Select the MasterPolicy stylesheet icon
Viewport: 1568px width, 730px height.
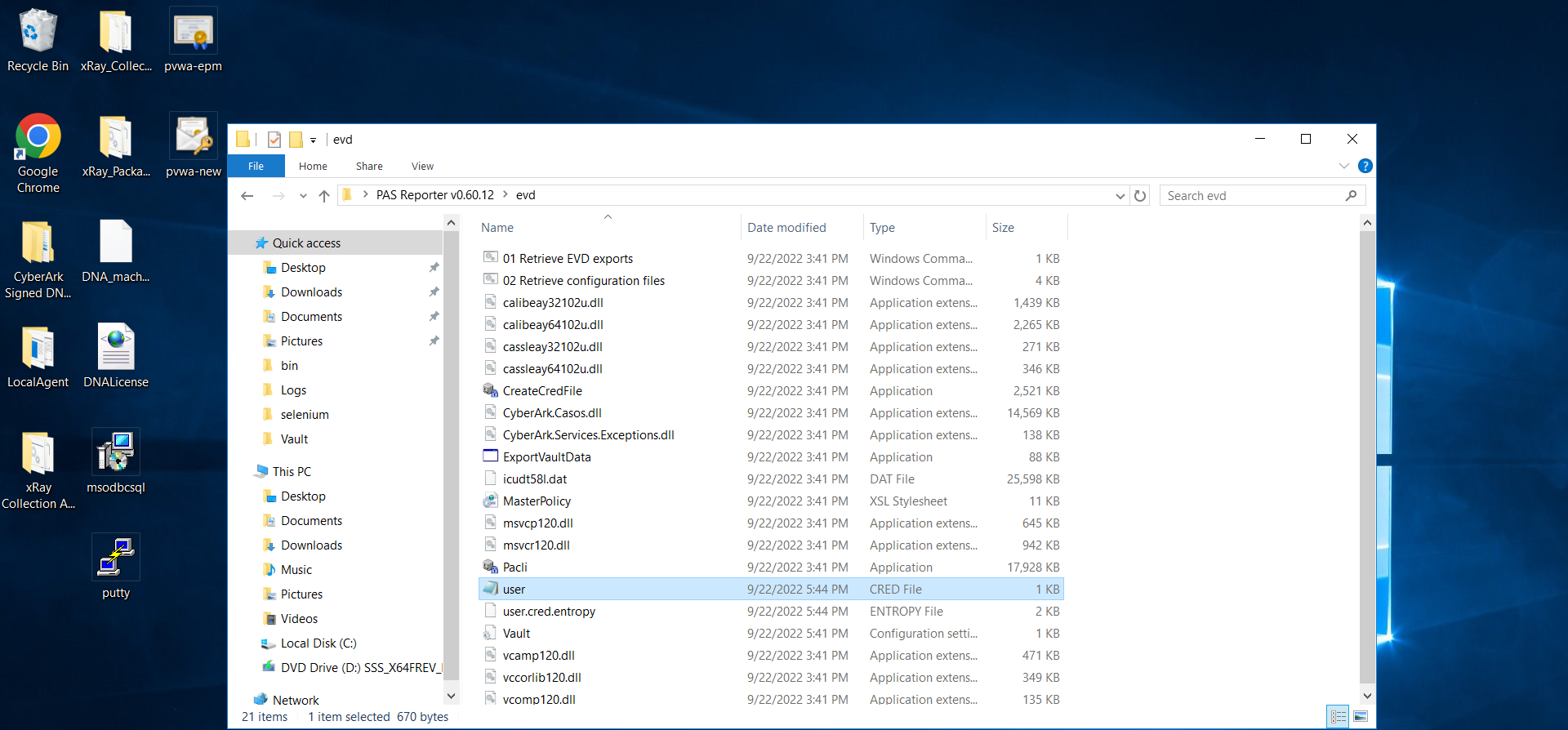click(490, 501)
